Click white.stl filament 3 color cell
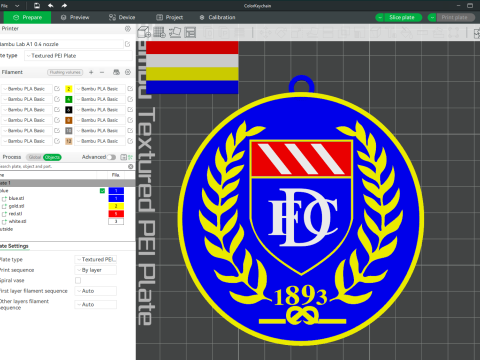Image resolution: width=480 pixels, height=360 pixels. pyautogui.click(x=116, y=221)
